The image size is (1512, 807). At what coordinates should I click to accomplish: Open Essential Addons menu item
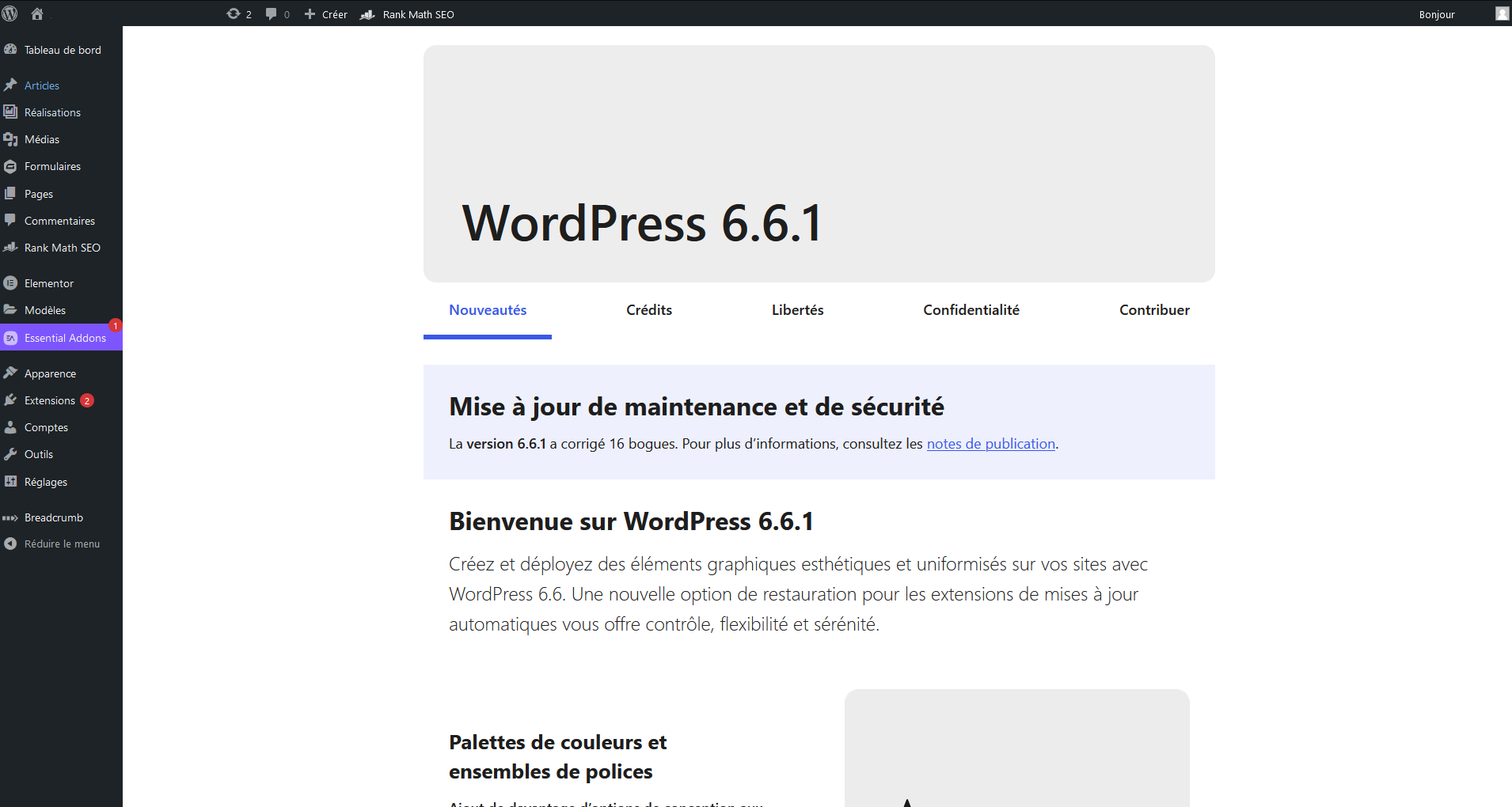coord(65,338)
